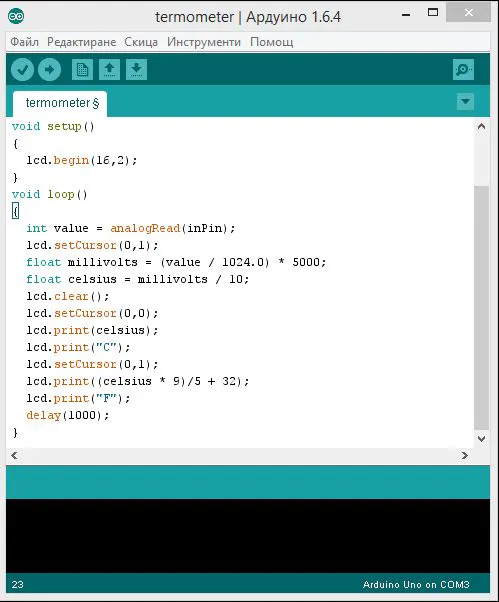
Task: Click the Arduino logo in title bar
Action: pyautogui.click(x=16, y=17)
